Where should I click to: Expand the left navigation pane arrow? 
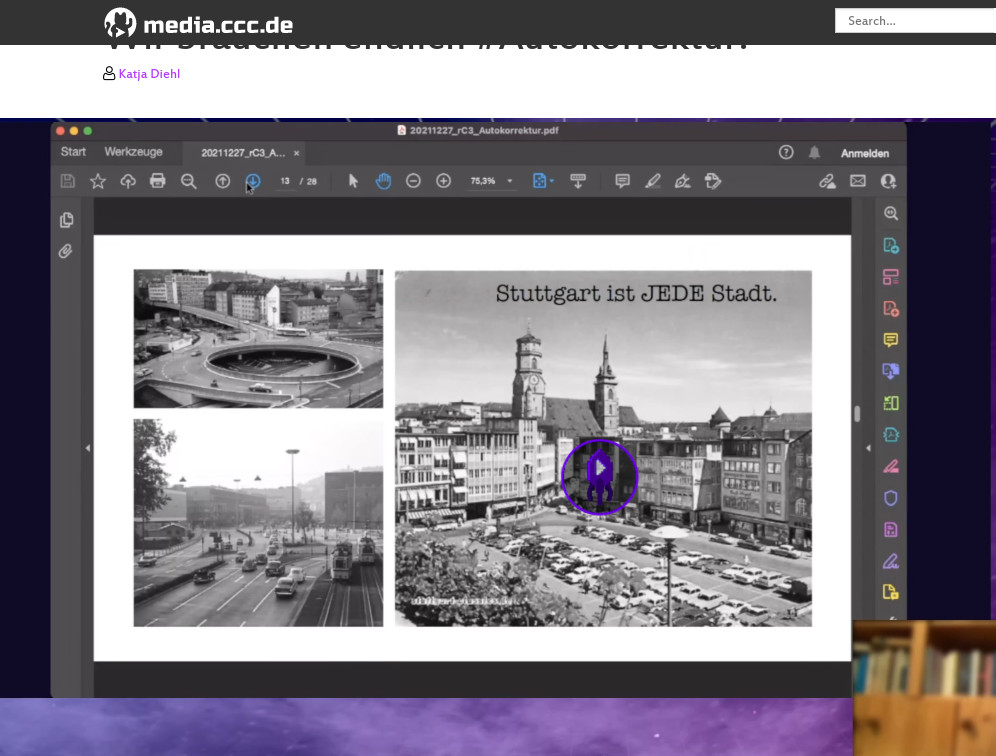(x=87, y=448)
